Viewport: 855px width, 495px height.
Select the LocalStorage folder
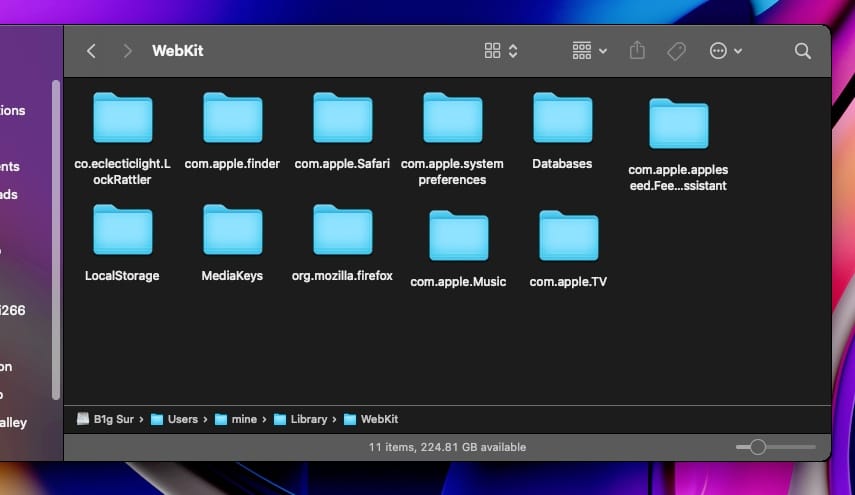click(x=122, y=230)
